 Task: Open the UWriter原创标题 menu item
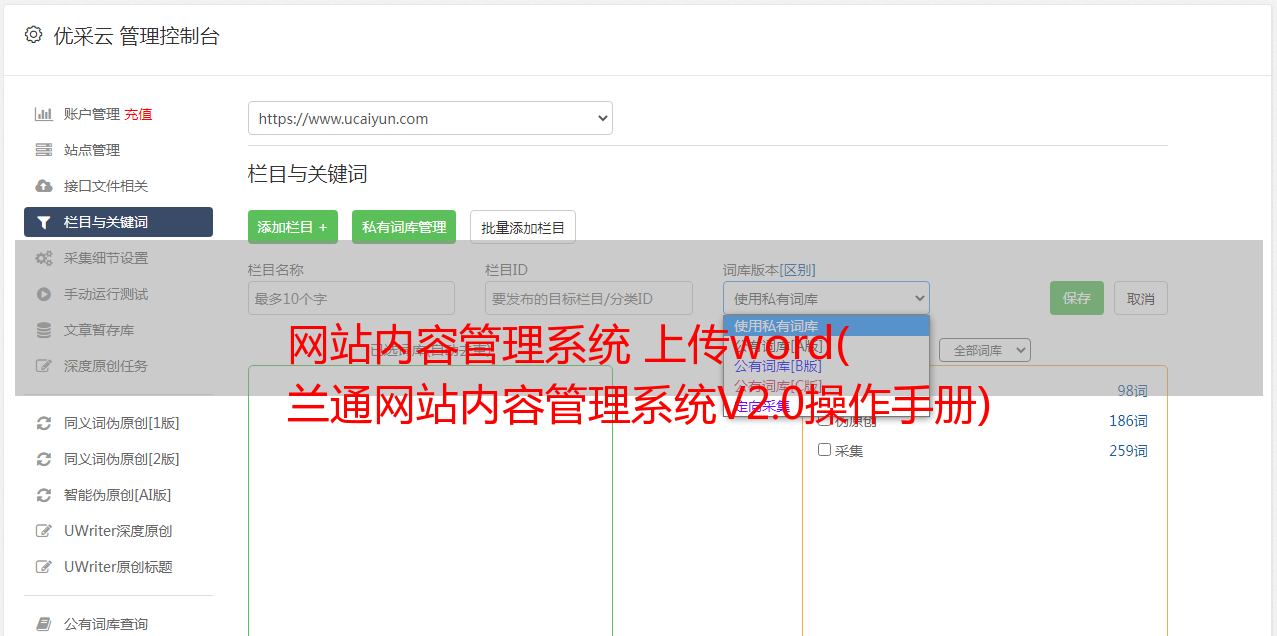(118, 567)
